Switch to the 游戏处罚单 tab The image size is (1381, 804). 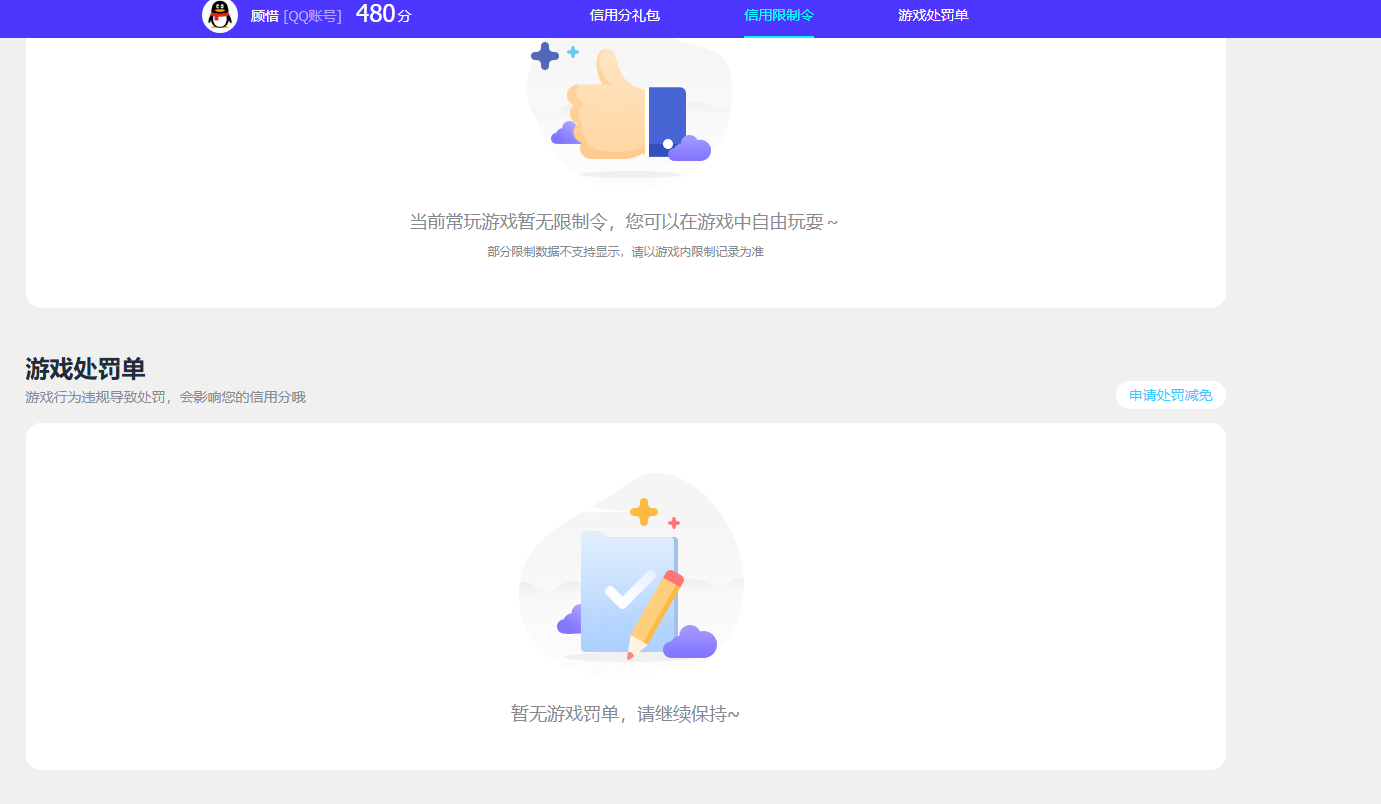pos(933,15)
